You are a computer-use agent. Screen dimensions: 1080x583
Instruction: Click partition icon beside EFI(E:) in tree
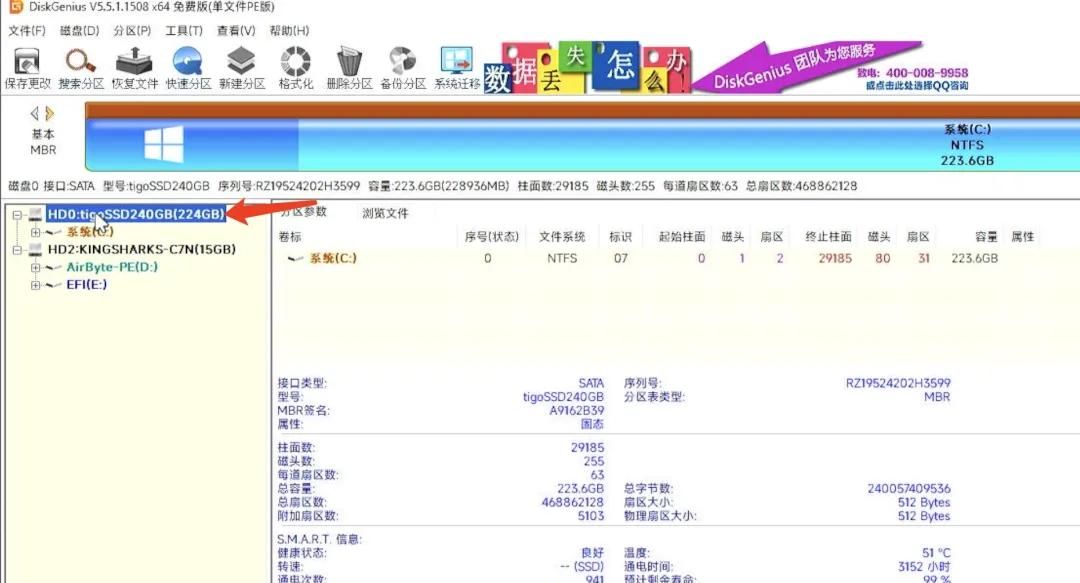pos(54,285)
